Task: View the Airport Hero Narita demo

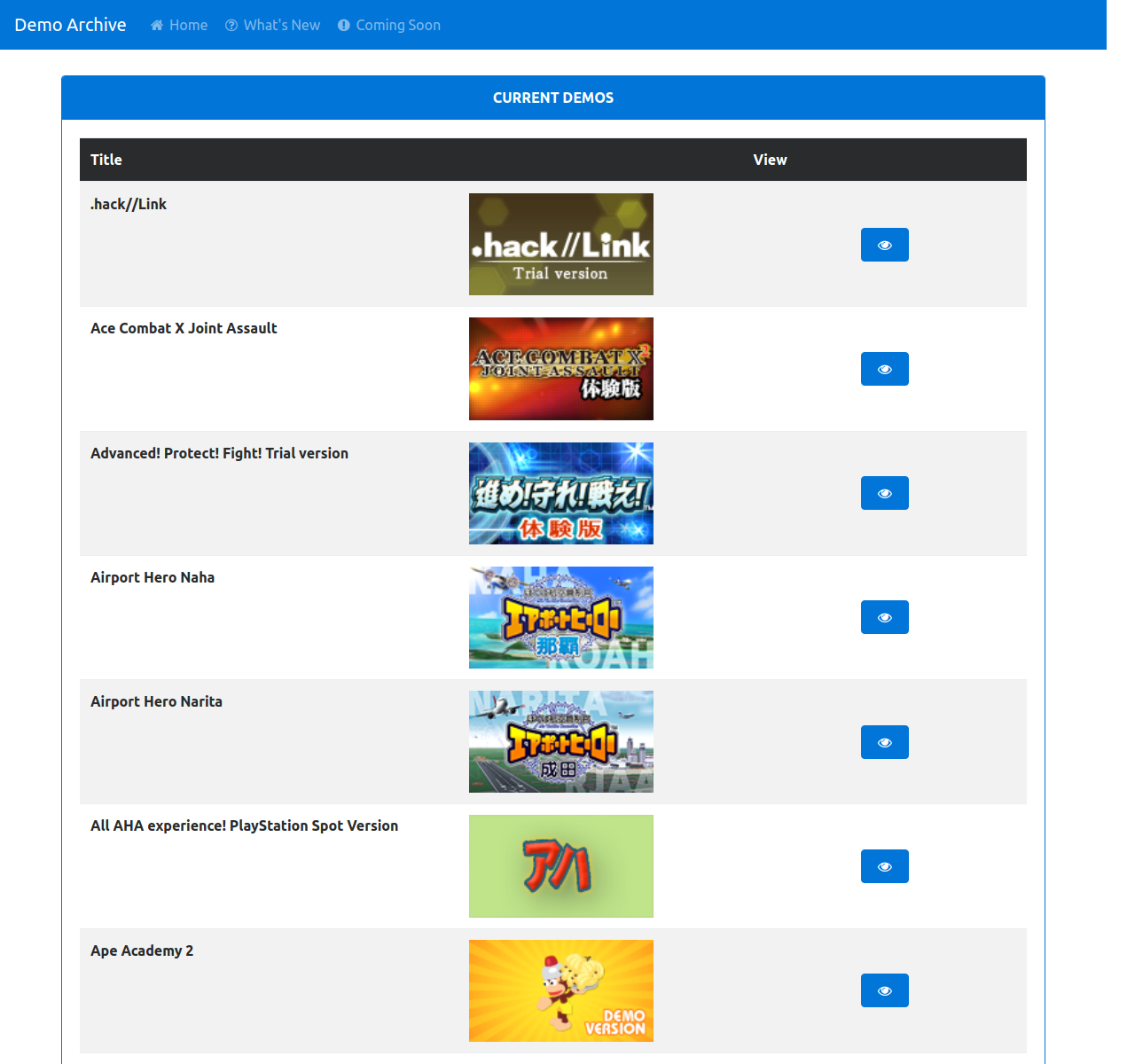Action: 885,742
